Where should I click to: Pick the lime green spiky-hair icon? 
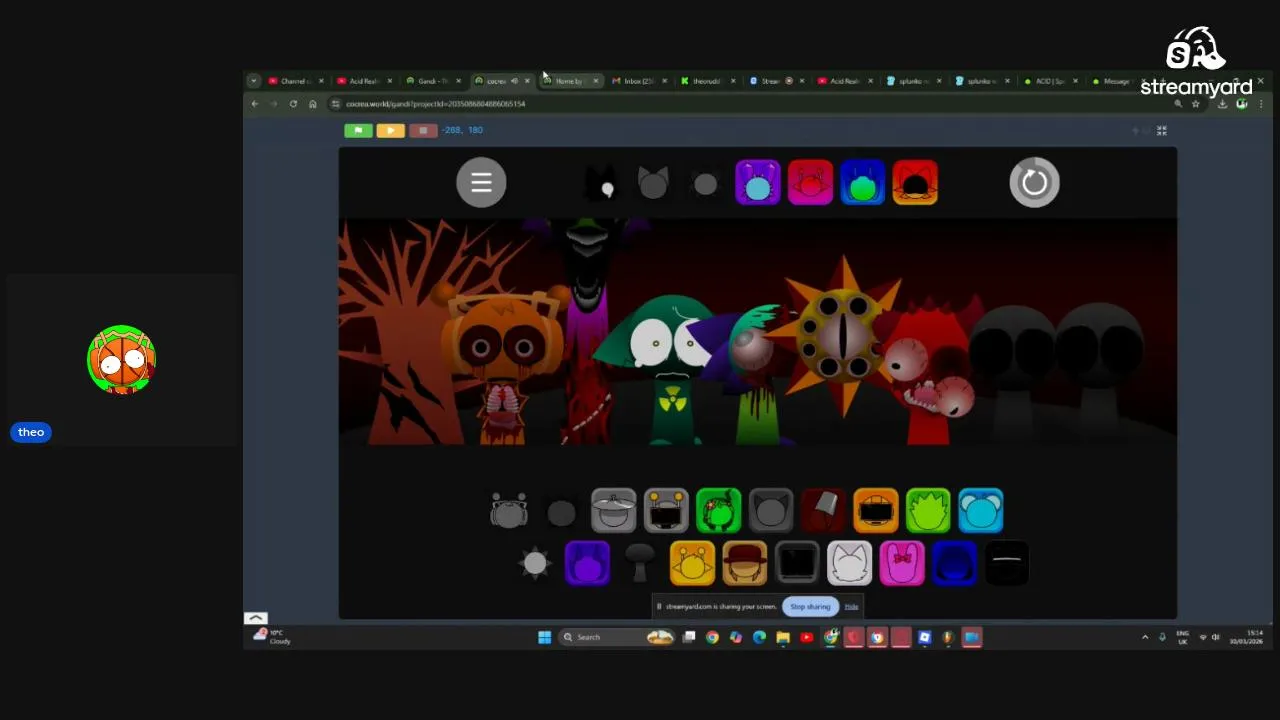click(928, 510)
